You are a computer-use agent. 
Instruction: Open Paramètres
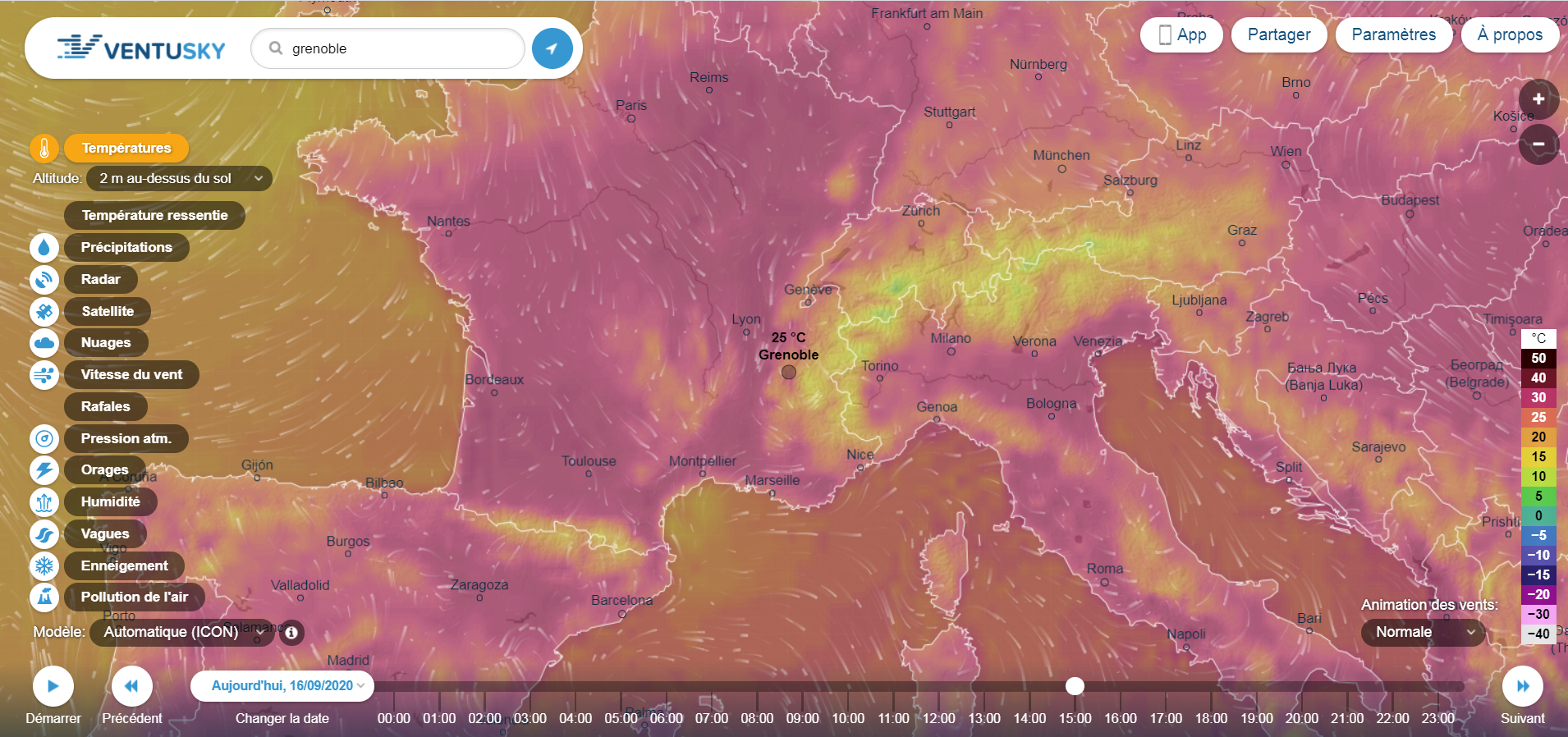click(1394, 34)
